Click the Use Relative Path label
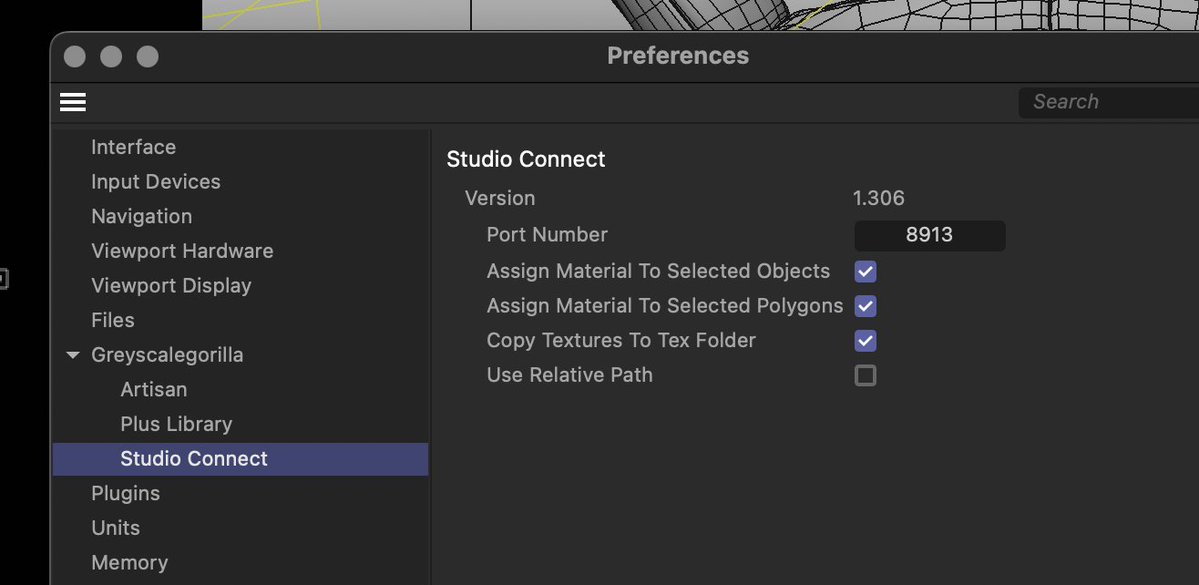 pyautogui.click(x=570, y=375)
